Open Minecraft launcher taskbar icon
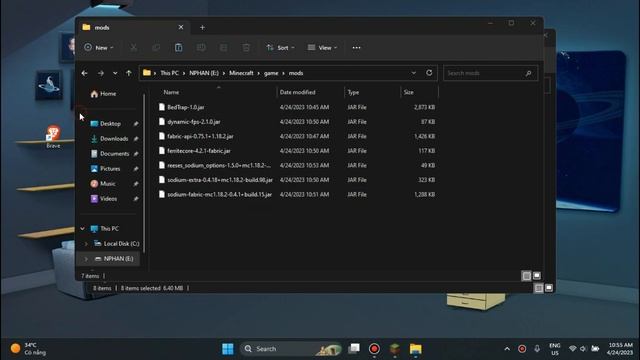This screenshot has height=360, width=640. (395, 349)
